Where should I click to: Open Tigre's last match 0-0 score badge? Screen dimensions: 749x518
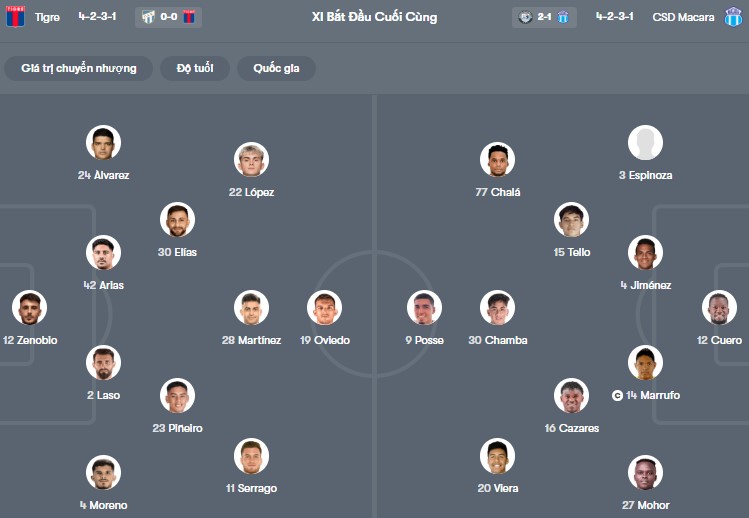click(x=168, y=17)
